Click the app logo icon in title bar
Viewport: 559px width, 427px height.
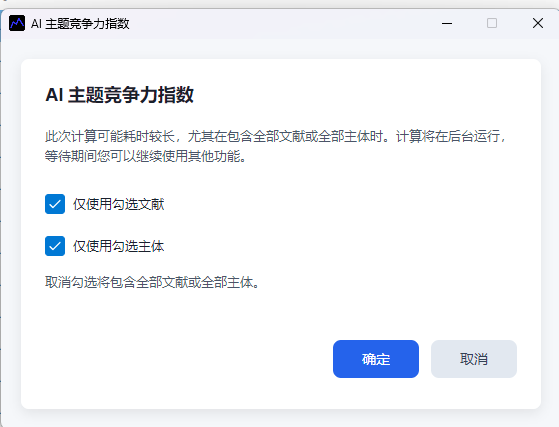17,23
